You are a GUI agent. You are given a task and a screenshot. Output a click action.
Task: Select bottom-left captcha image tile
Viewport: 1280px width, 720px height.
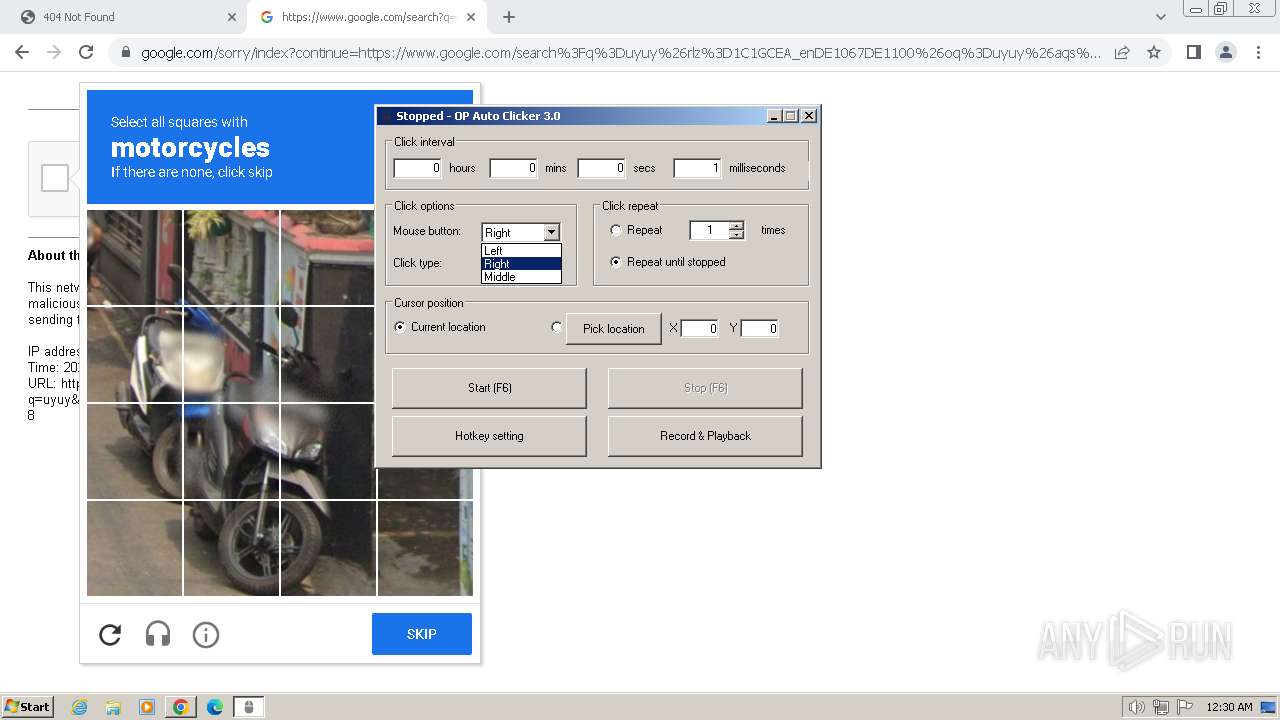coord(135,548)
